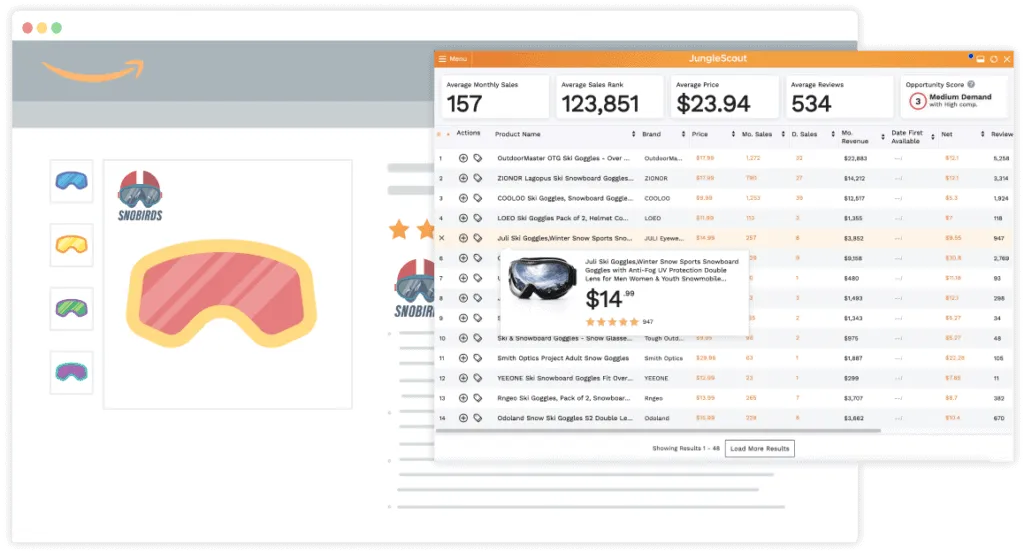
Task: Click the COOLOO brand cell
Action: click(657, 198)
